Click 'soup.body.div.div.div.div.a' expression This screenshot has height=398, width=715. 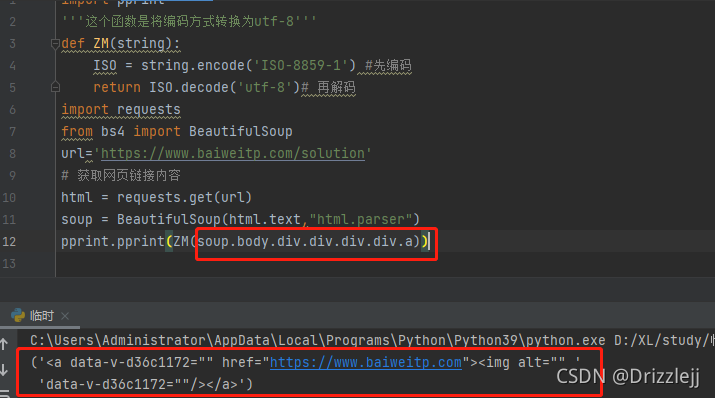click(306, 241)
